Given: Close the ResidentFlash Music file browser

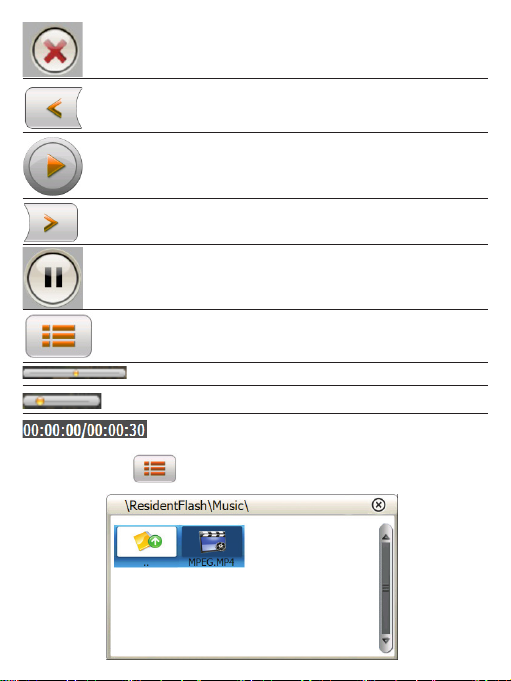Looking at the screenshot, I should tap(378, 505).
